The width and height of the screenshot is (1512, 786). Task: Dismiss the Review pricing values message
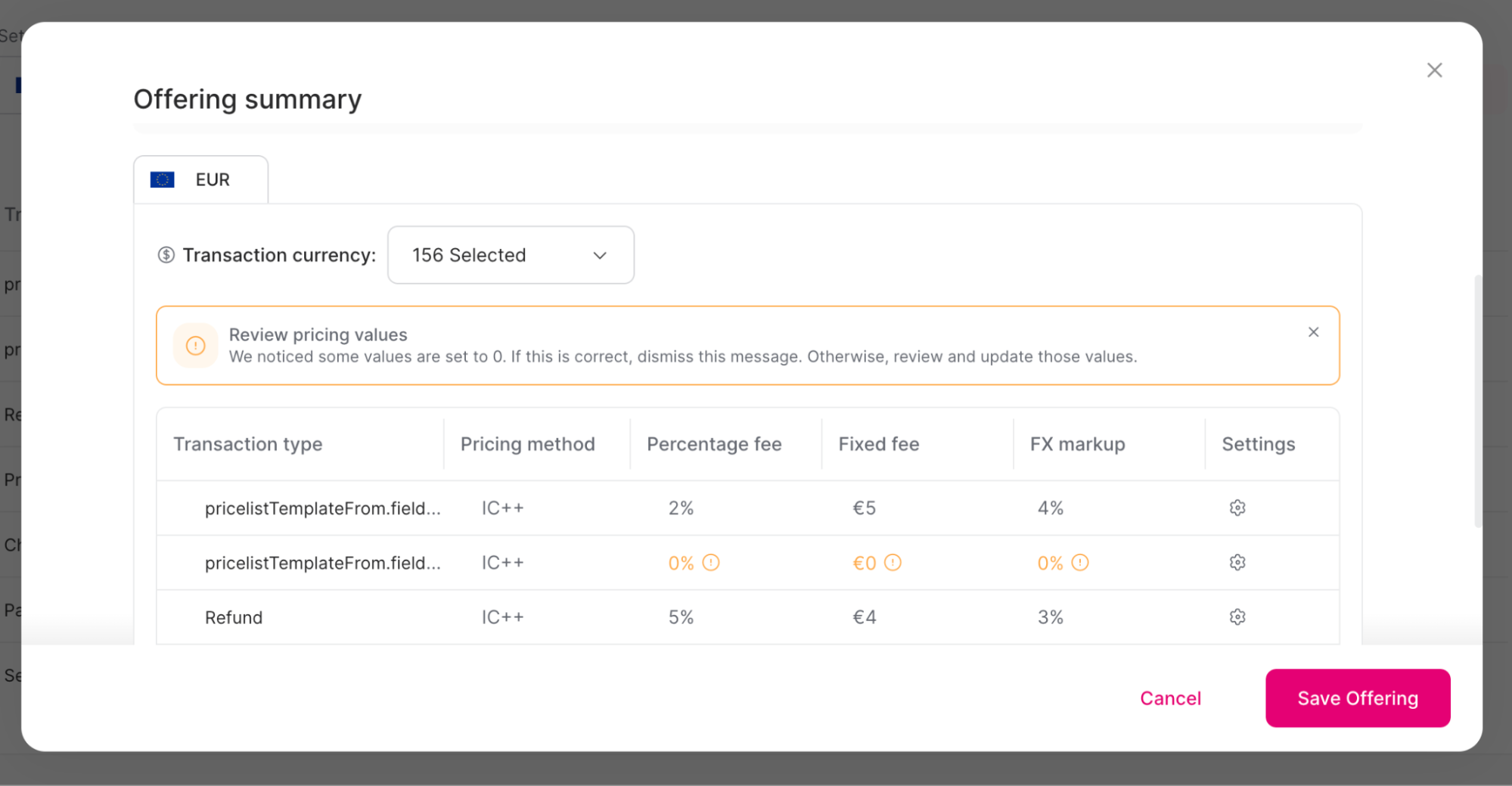pos(1313,332)
